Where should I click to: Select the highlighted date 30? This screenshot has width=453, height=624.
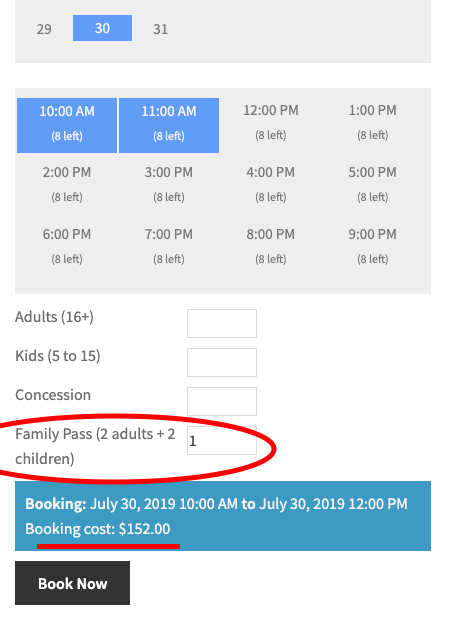point(102,28)
